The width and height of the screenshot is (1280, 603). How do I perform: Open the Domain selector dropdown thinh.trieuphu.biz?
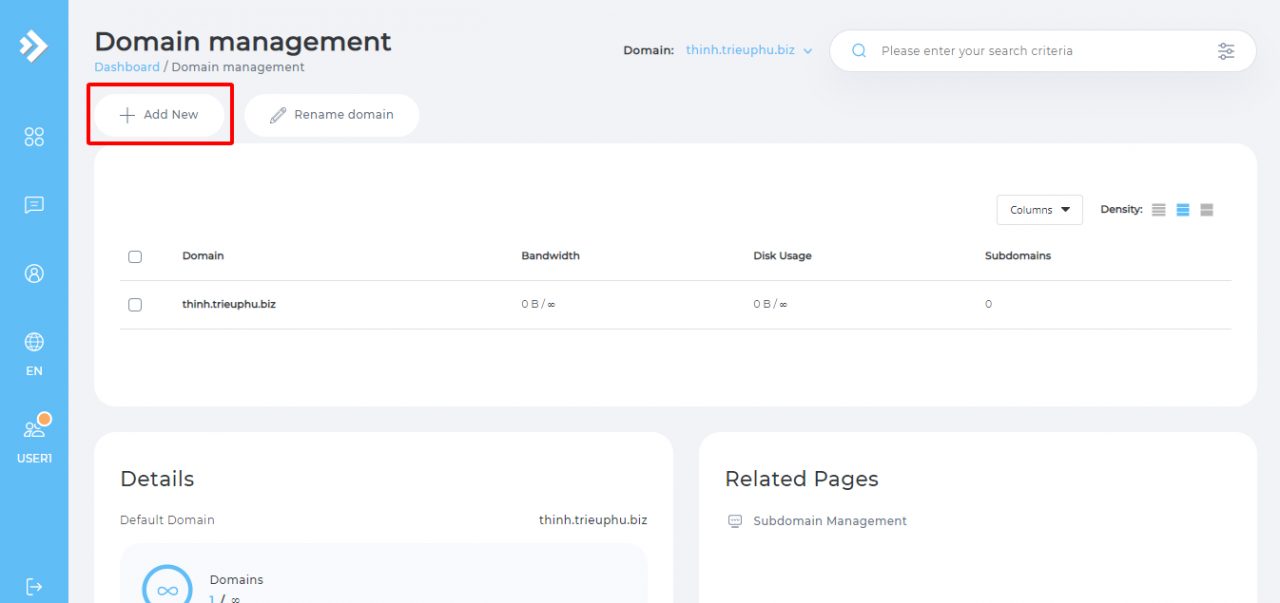tap(748, 50)
